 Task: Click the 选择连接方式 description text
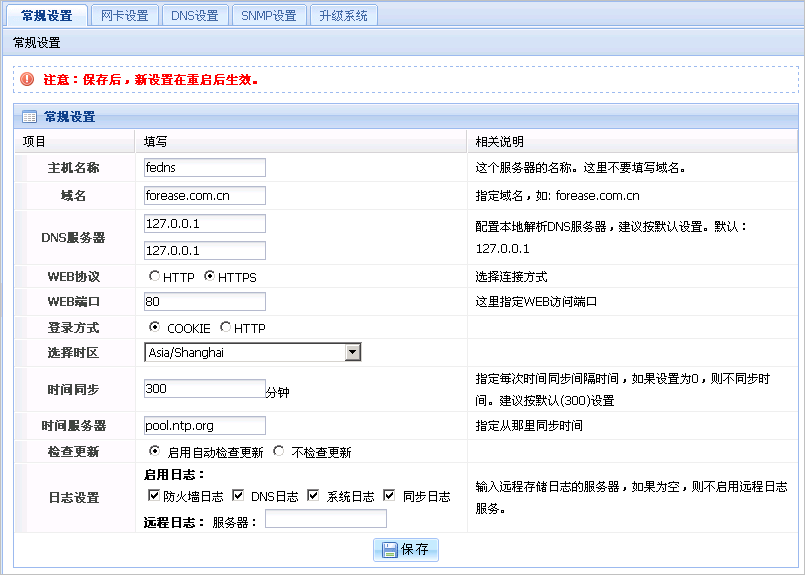coord(511,277)
